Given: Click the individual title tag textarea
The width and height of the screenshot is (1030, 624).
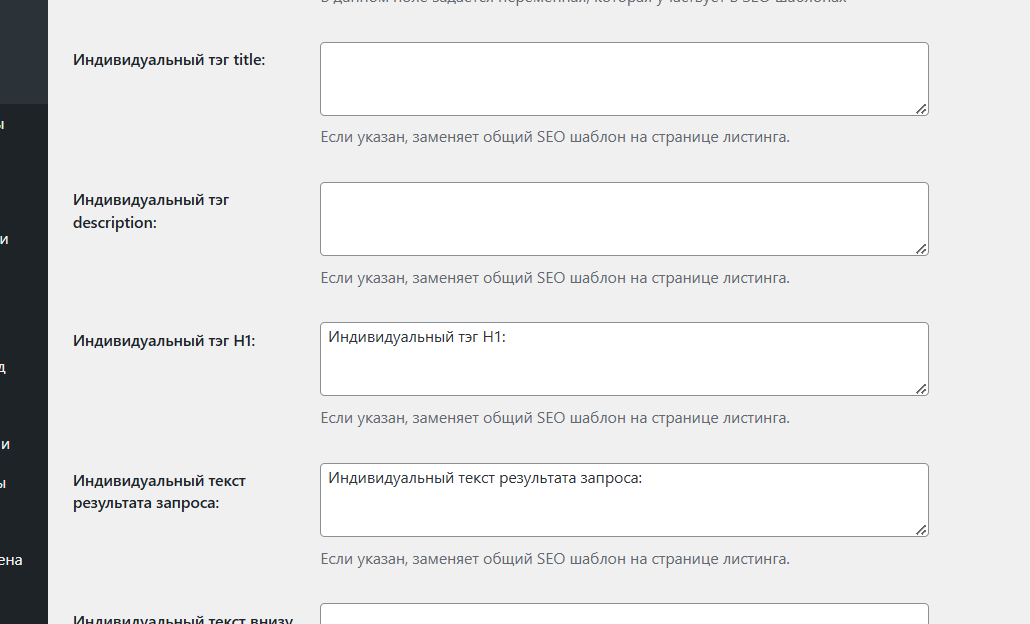Looking at the screenshot, I should [624, 79].
